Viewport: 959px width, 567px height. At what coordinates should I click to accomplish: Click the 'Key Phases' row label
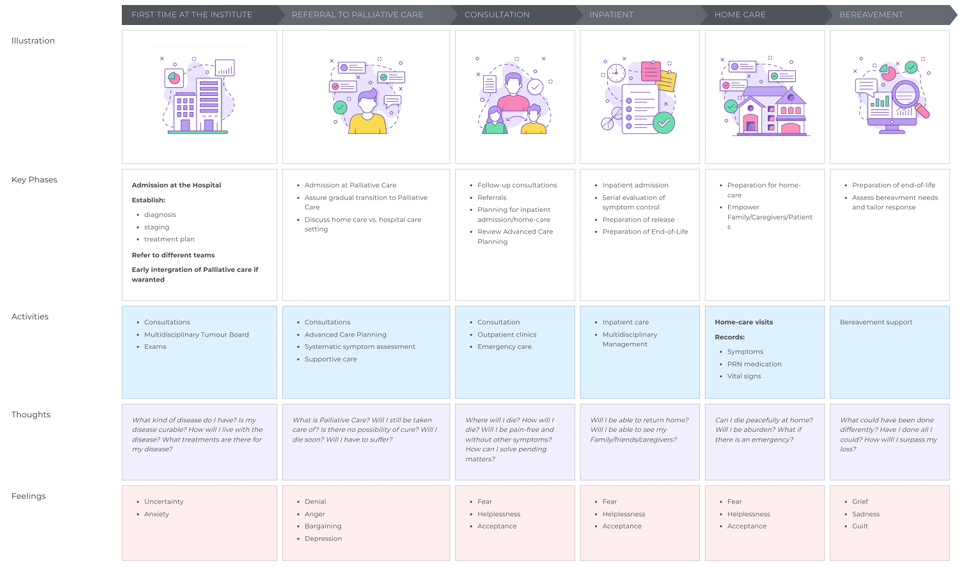coord(34,180)
